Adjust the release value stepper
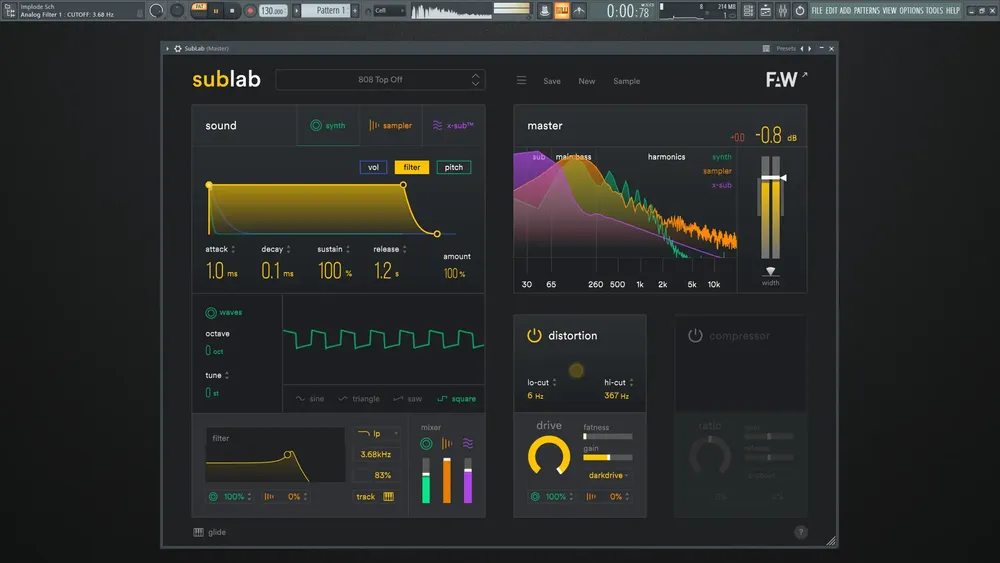This screenshot has width=1000, height=563. coord(404,249)
